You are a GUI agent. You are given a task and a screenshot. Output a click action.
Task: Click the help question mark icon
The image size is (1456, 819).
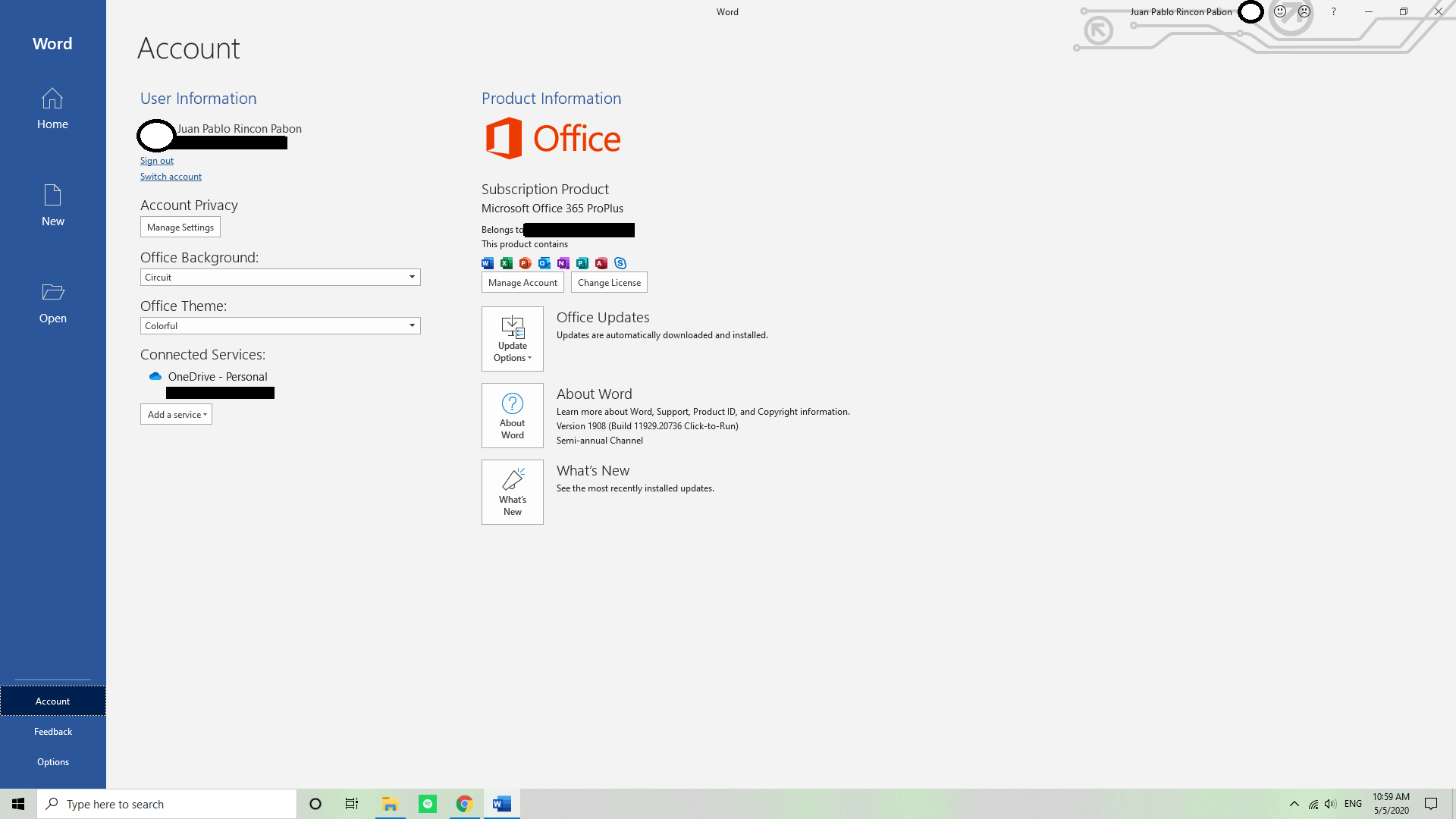(x=1333, y=11)
